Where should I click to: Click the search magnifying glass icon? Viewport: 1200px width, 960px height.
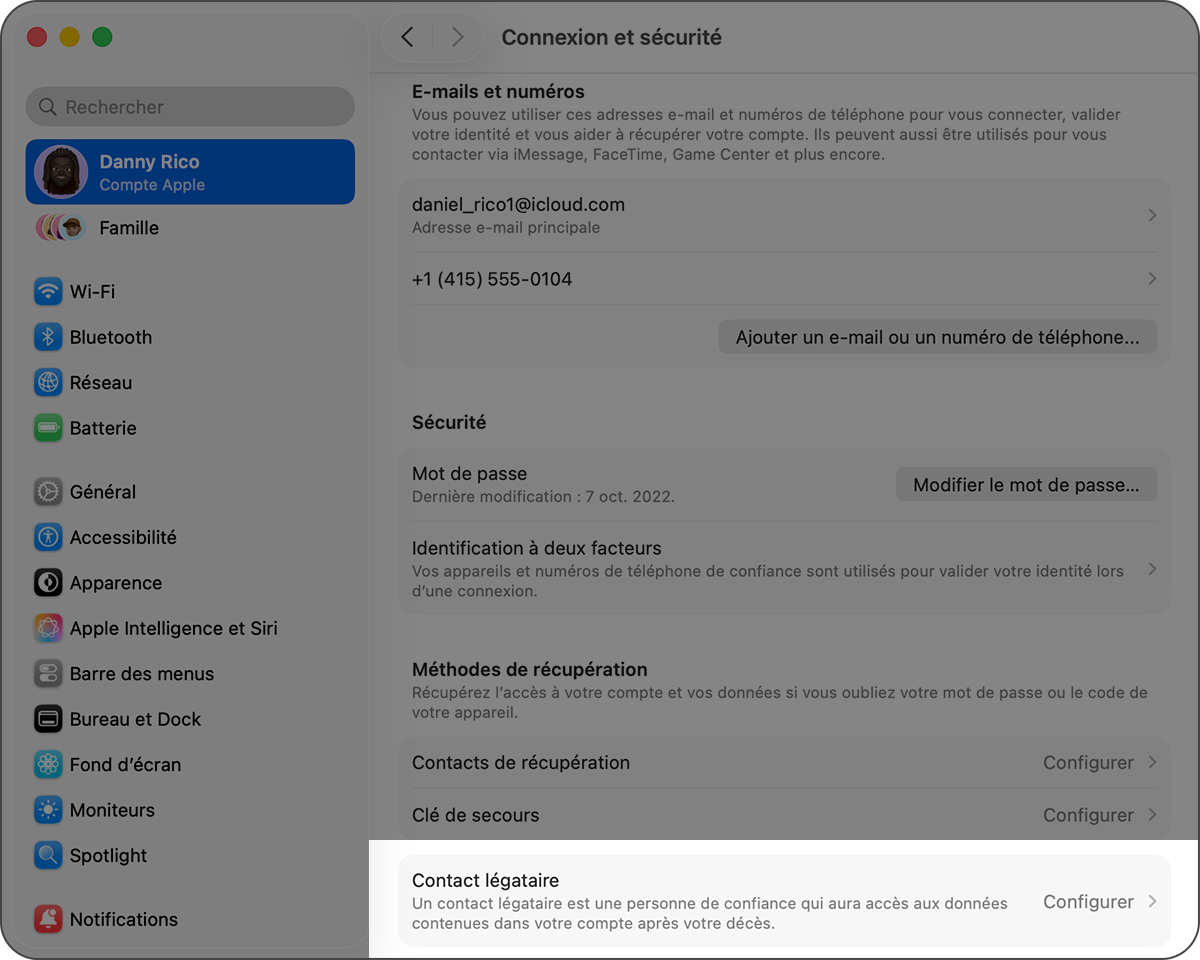pyautogui.click(x=47, y=107)
